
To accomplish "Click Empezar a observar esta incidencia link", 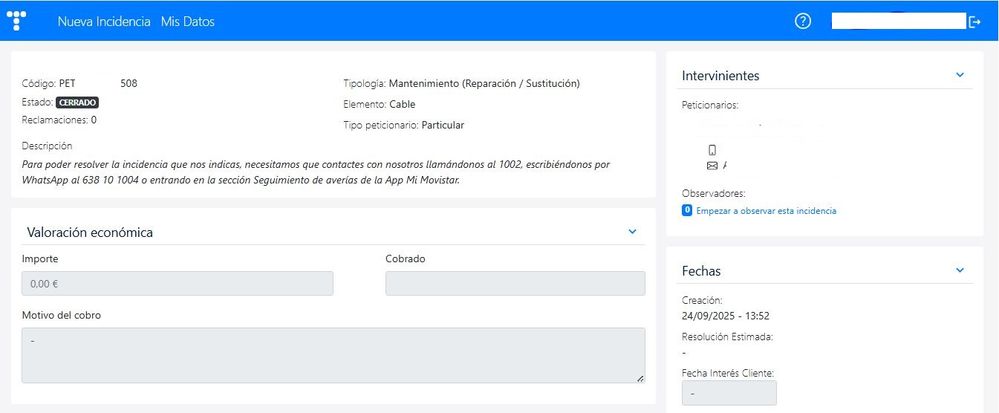I will pos(766,211).
